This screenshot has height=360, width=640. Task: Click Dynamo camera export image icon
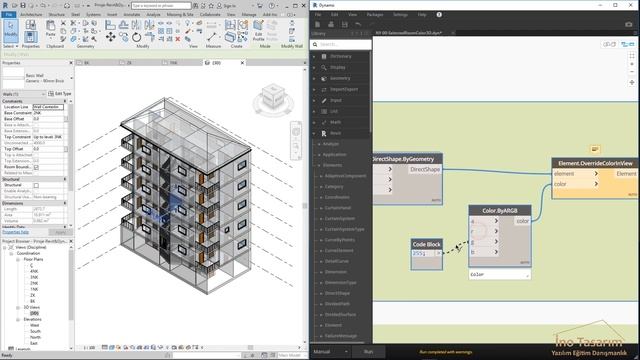[x=629, y=24]
